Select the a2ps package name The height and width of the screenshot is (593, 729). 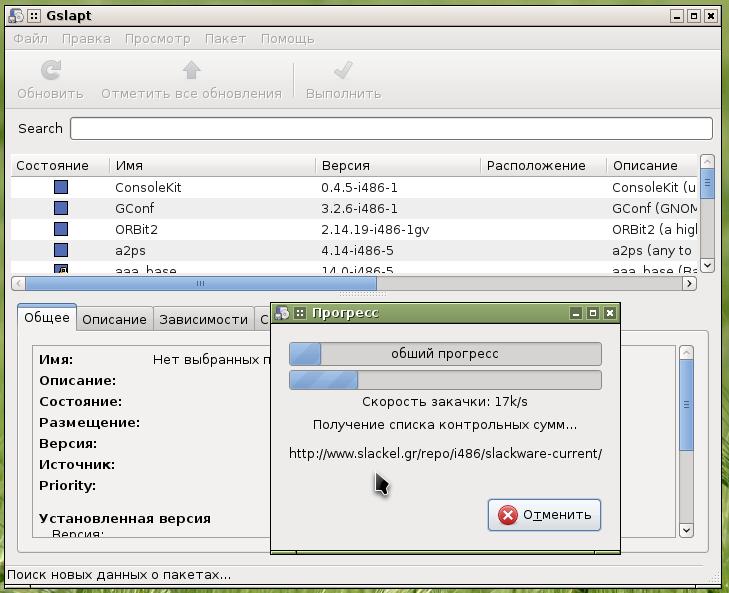pyautogui.click(x=130, y=251)
